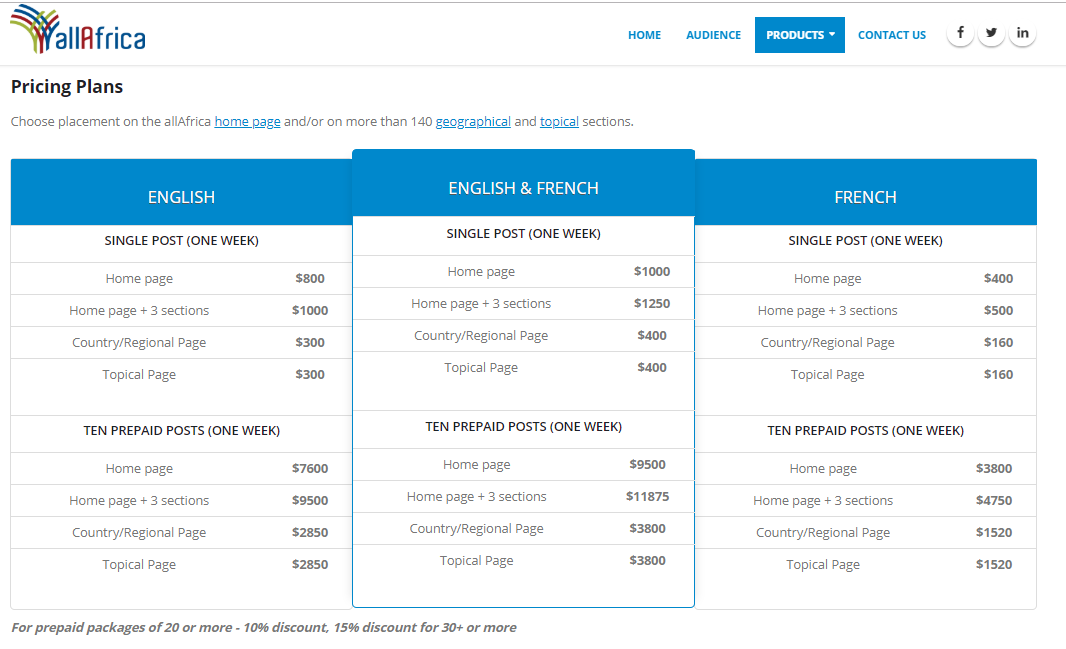Viewport: 1066px width, 649px height.
Task: Select the English plan header
Action: [x=181, y=197]
